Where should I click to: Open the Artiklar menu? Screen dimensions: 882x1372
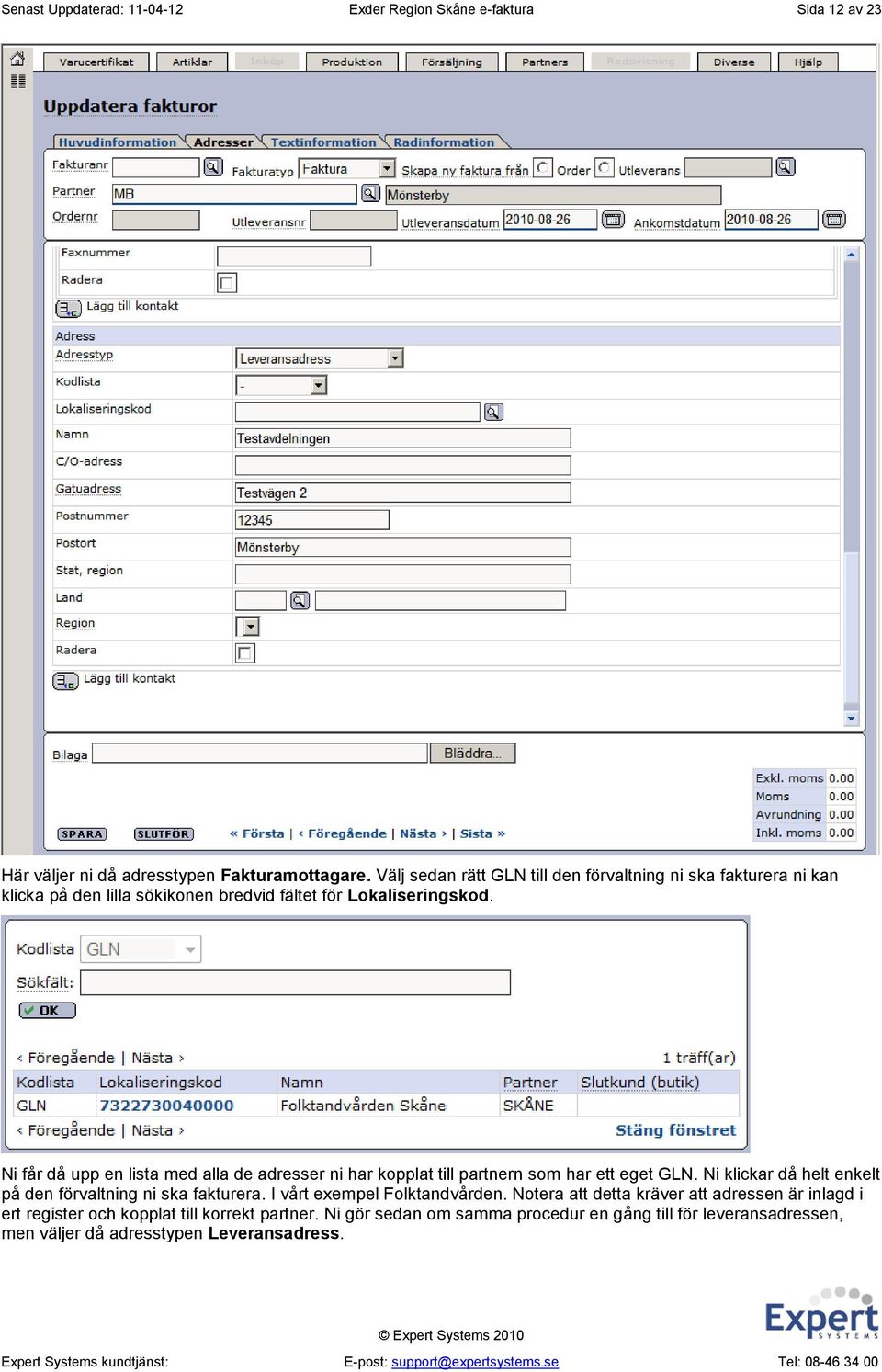192,62
